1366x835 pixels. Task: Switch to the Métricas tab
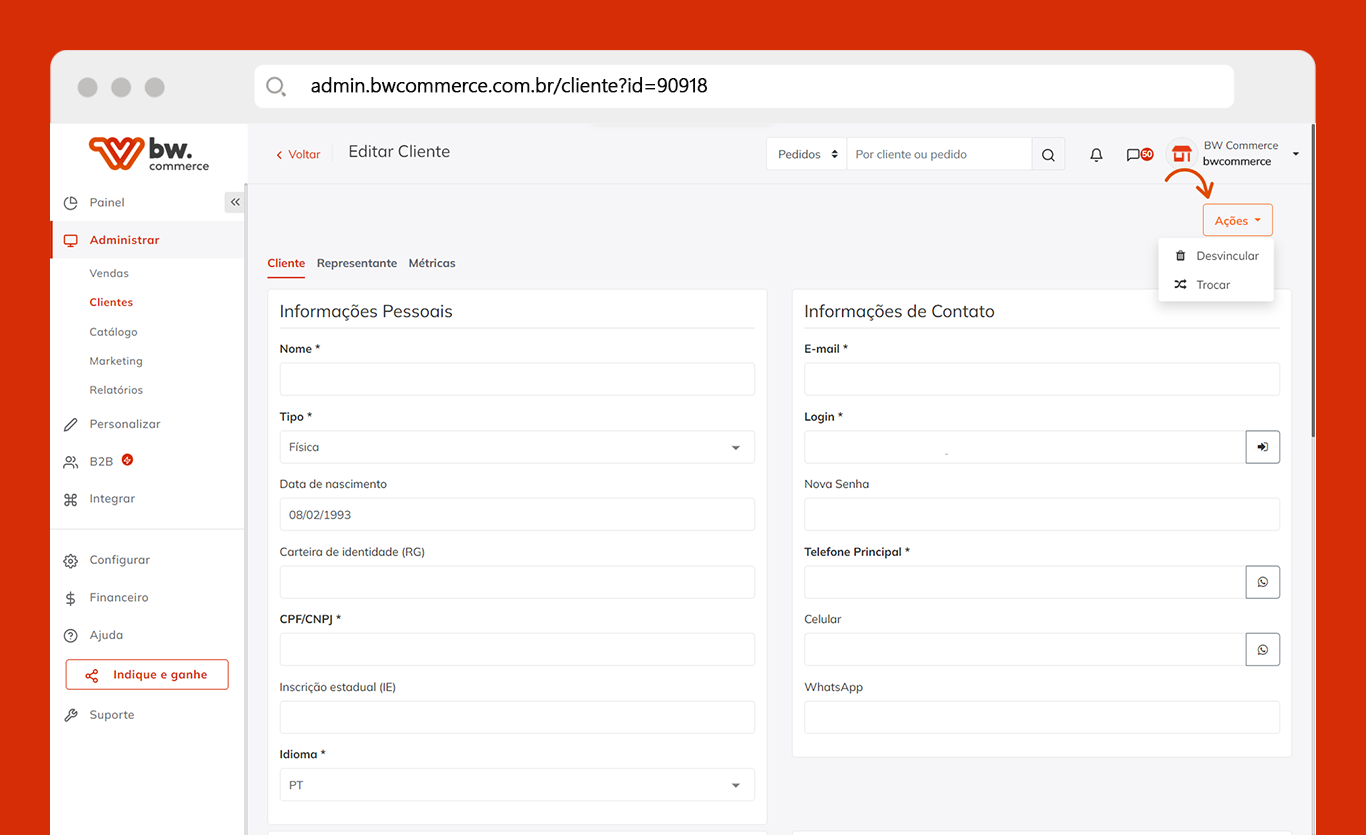point(432,263)
